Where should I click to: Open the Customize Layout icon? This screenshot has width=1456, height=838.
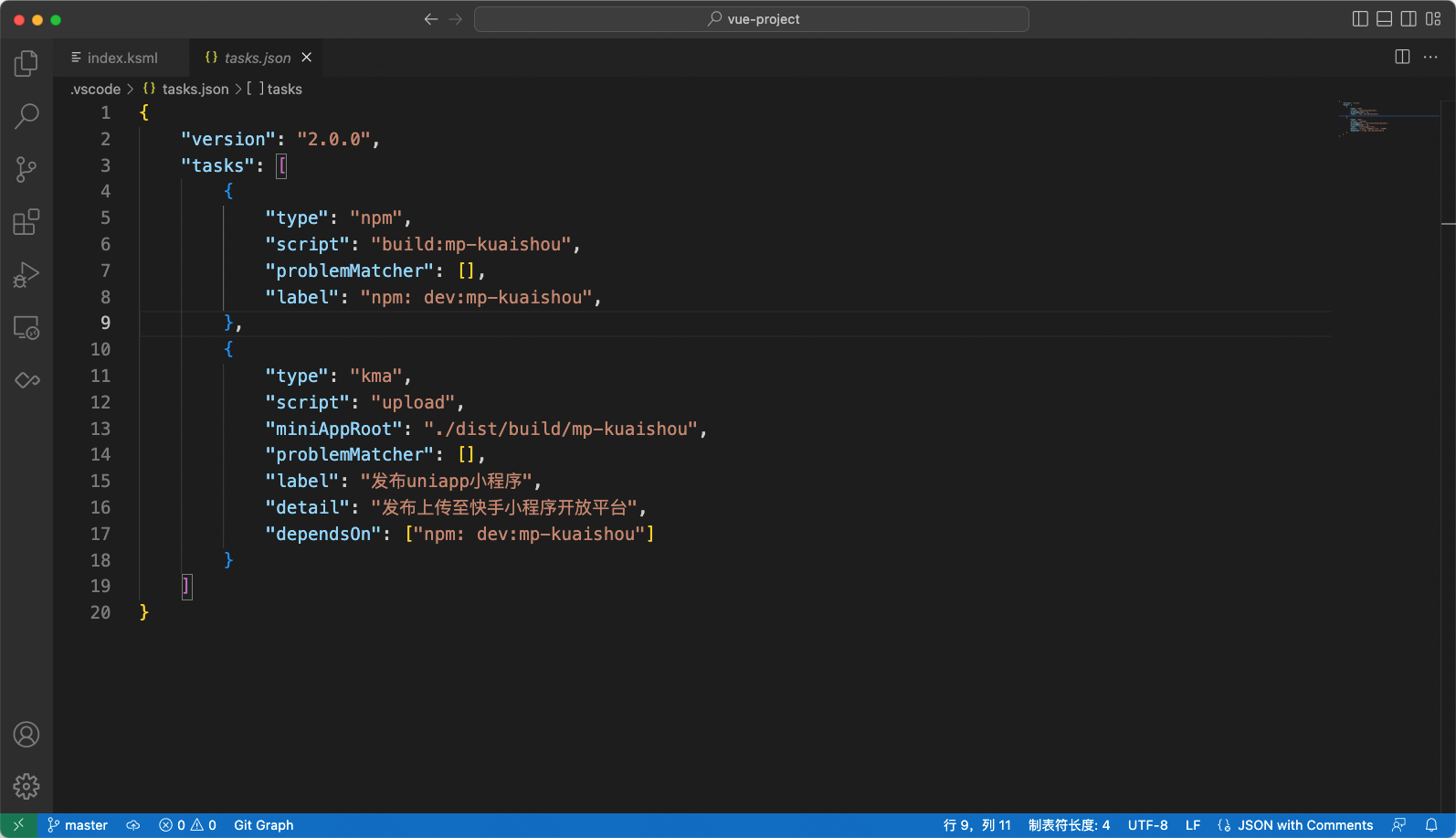point(1433,19)
